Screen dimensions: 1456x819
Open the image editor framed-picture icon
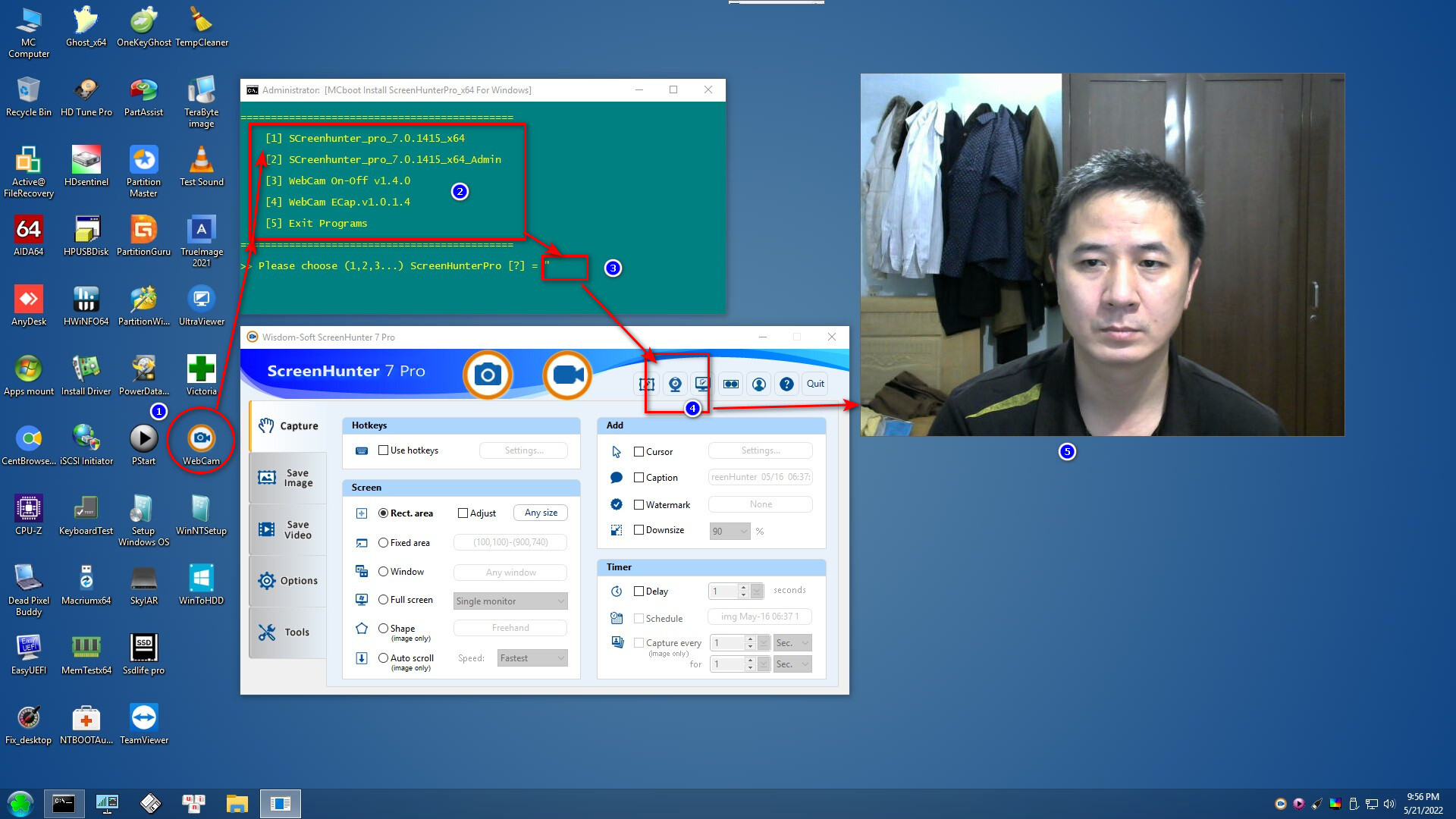[x=647, y=384]
